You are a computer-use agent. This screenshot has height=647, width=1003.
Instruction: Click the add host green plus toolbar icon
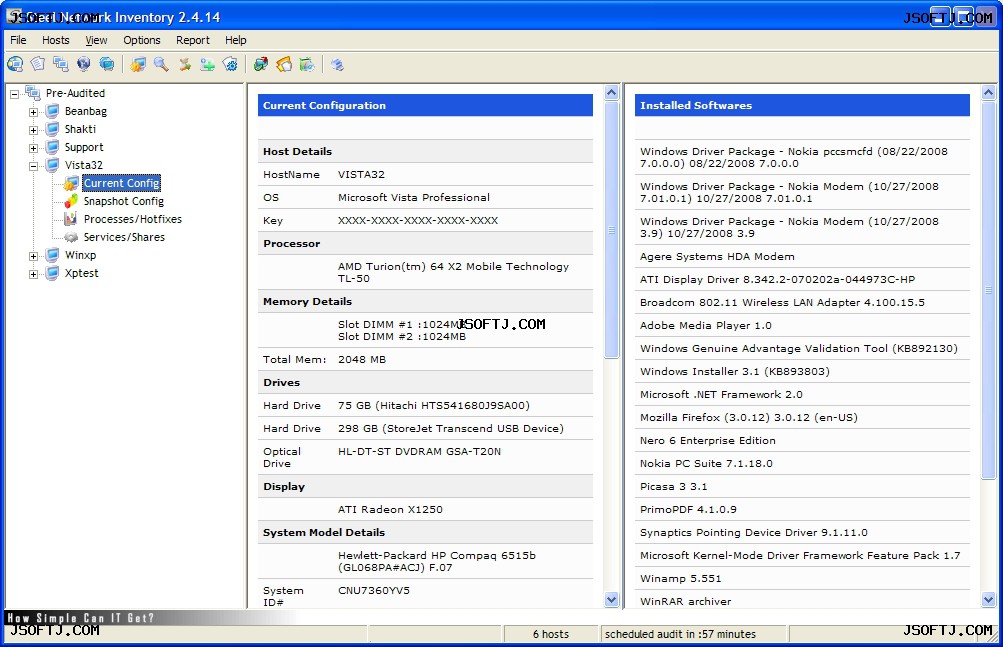pyautogui.click(x=207, y=64)
